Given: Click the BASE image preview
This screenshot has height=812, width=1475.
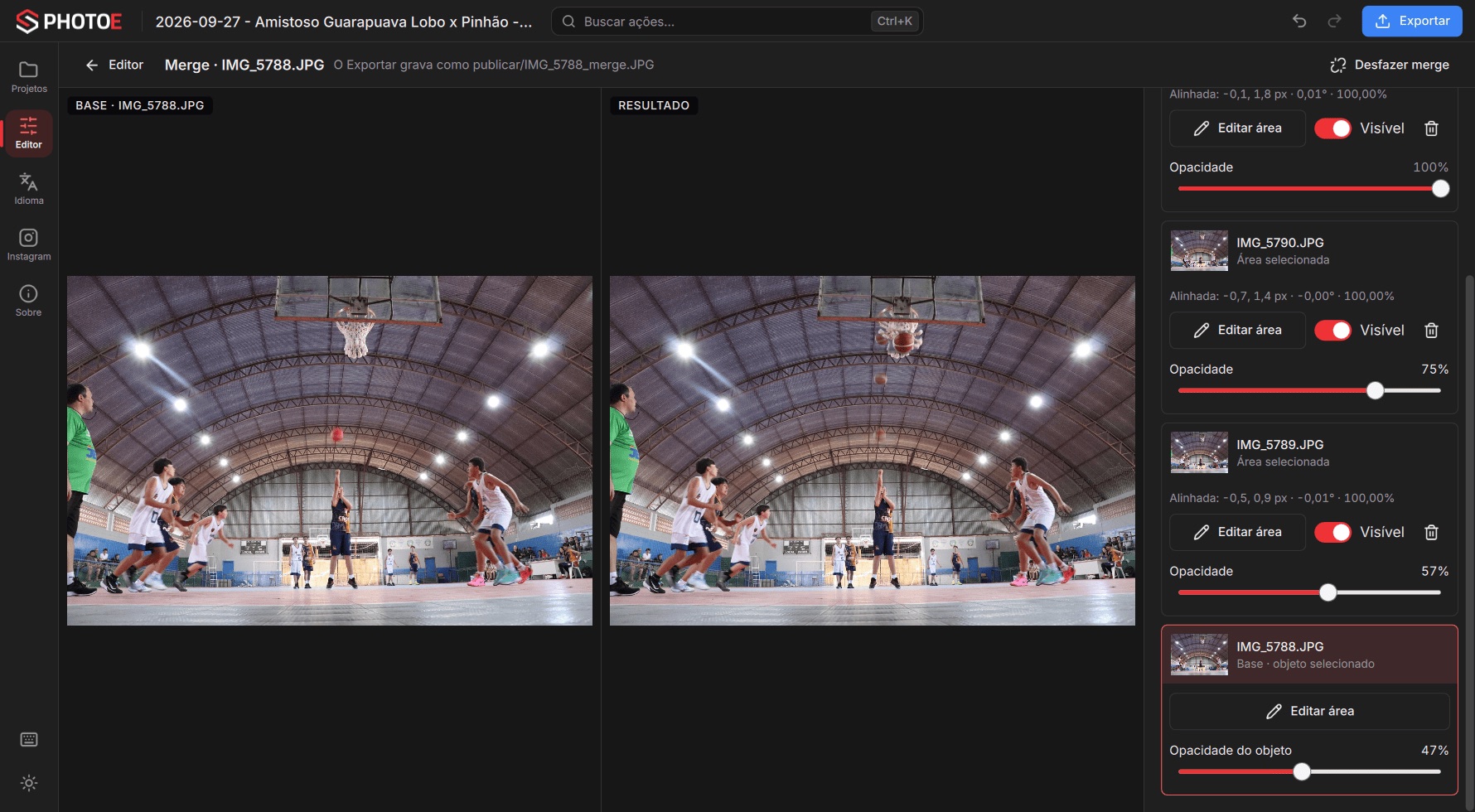Looking at the screenshot, I should tap(330, 451).
